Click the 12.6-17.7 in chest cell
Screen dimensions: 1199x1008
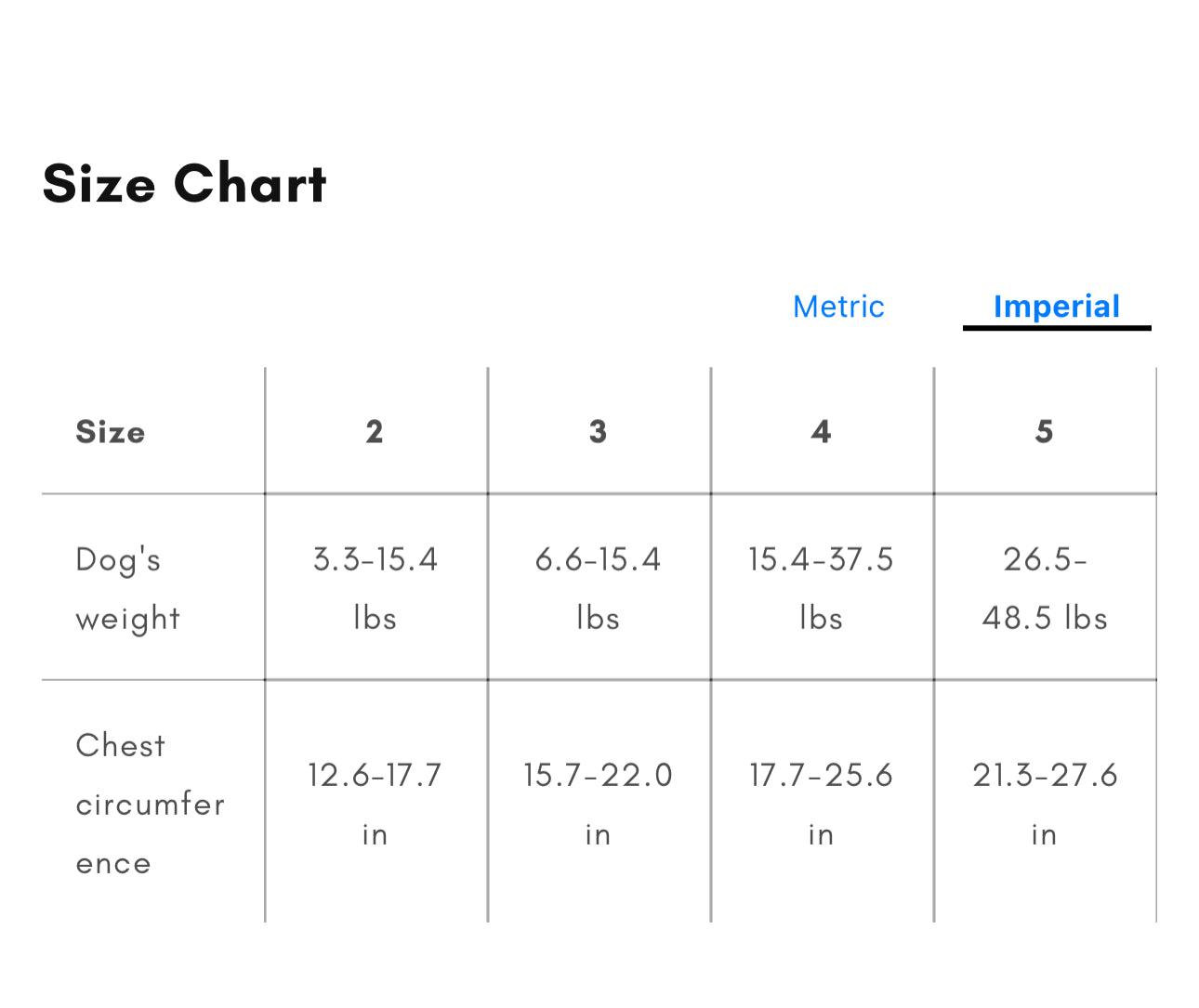[375, 804]
